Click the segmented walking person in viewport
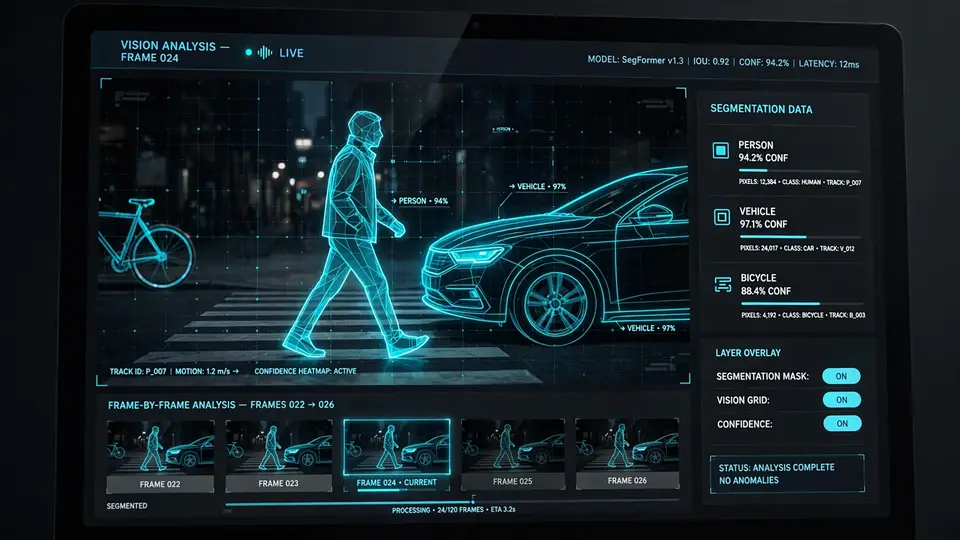The image size is (960, 540). coord(355,236)
